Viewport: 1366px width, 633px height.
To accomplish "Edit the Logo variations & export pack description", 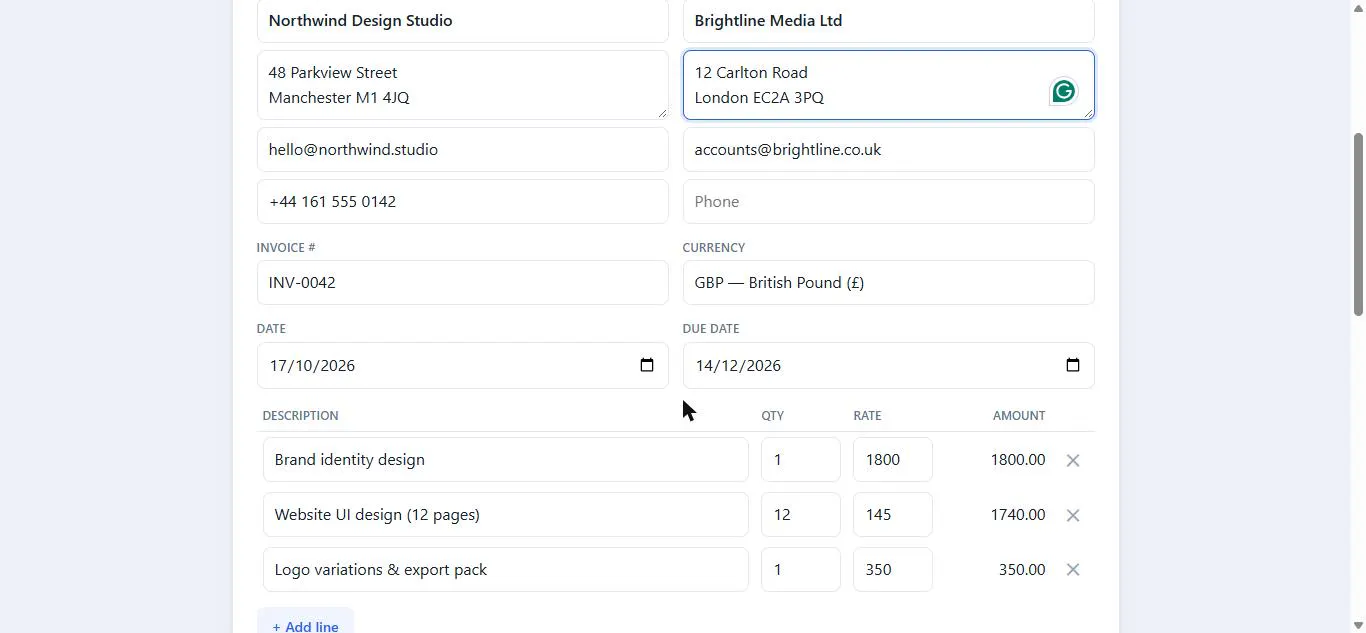I will point(505,570).
